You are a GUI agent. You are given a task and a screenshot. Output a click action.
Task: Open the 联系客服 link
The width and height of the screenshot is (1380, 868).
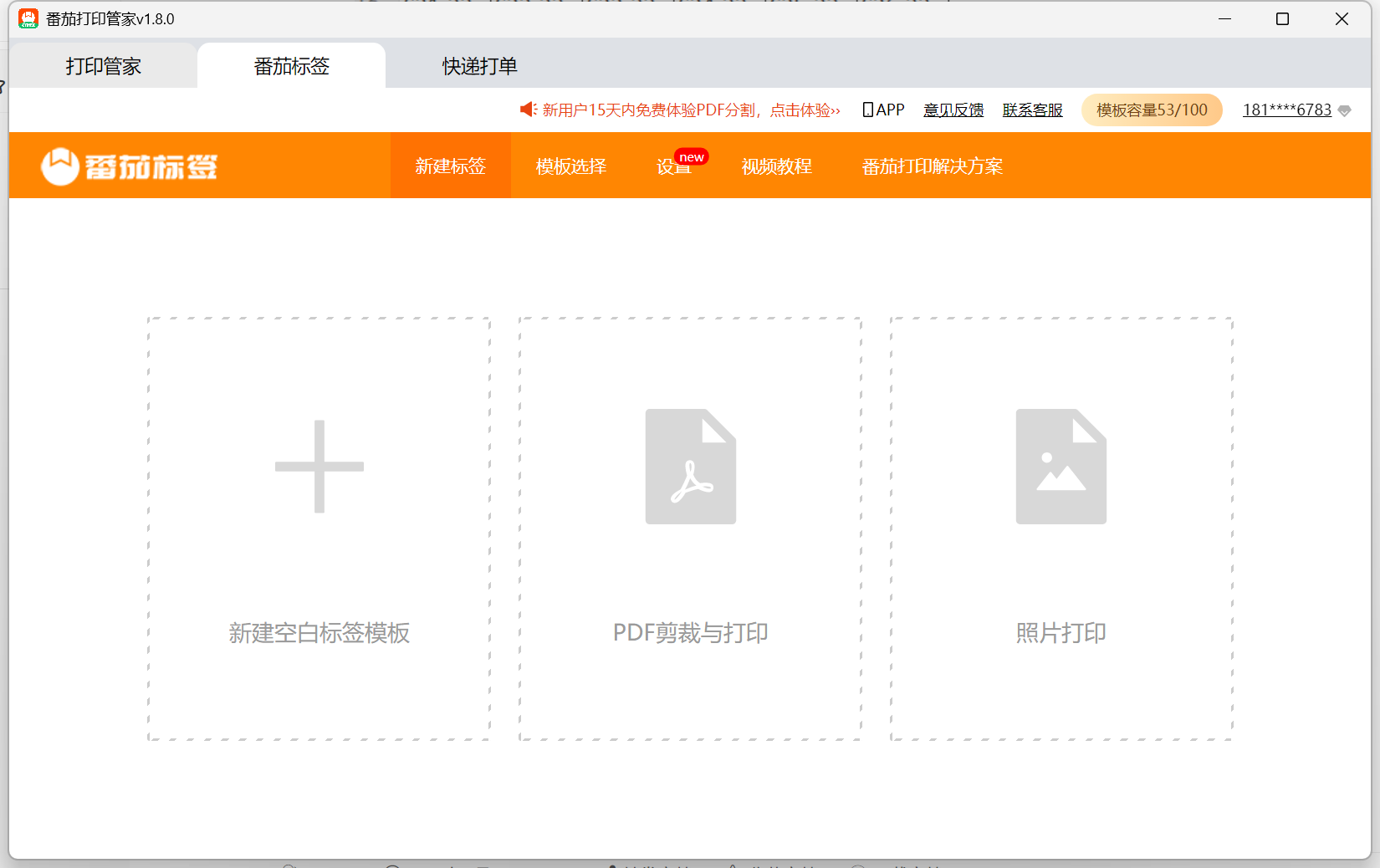point(1033,110)
